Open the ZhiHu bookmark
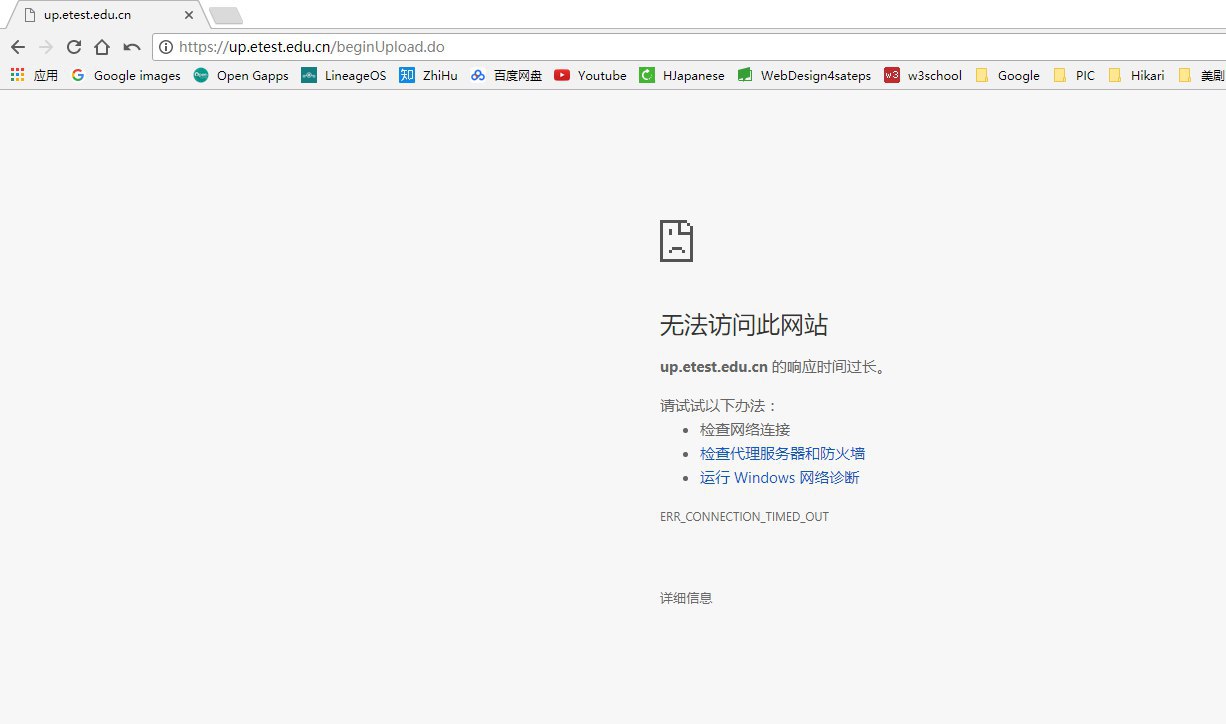1226x724 pixels. [x=428, y=75]
